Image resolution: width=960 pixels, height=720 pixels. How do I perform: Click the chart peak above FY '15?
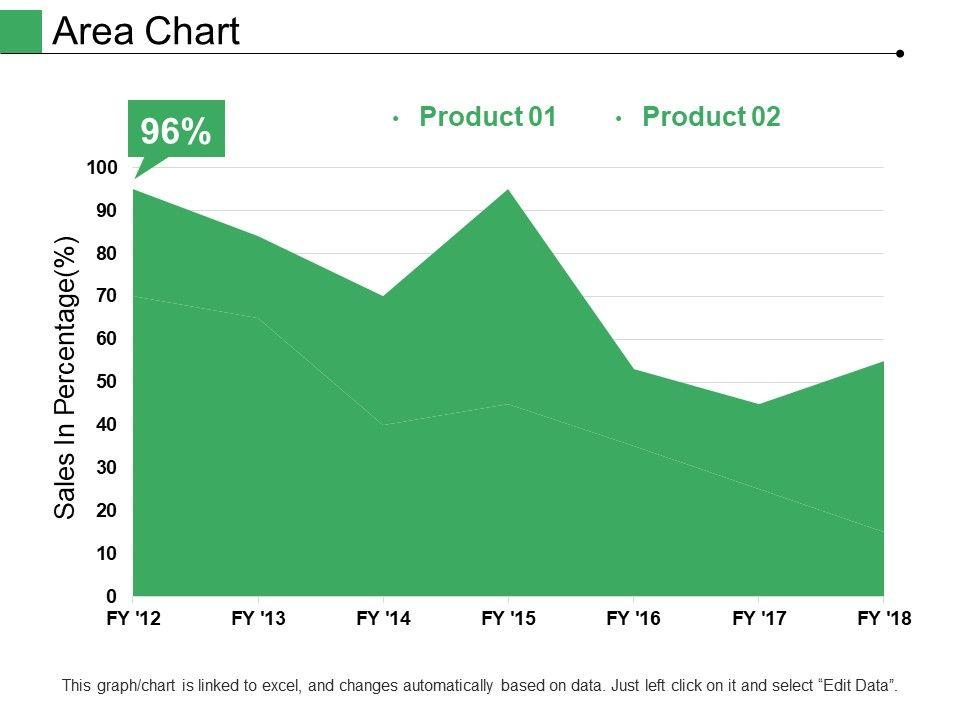point(509,191)
